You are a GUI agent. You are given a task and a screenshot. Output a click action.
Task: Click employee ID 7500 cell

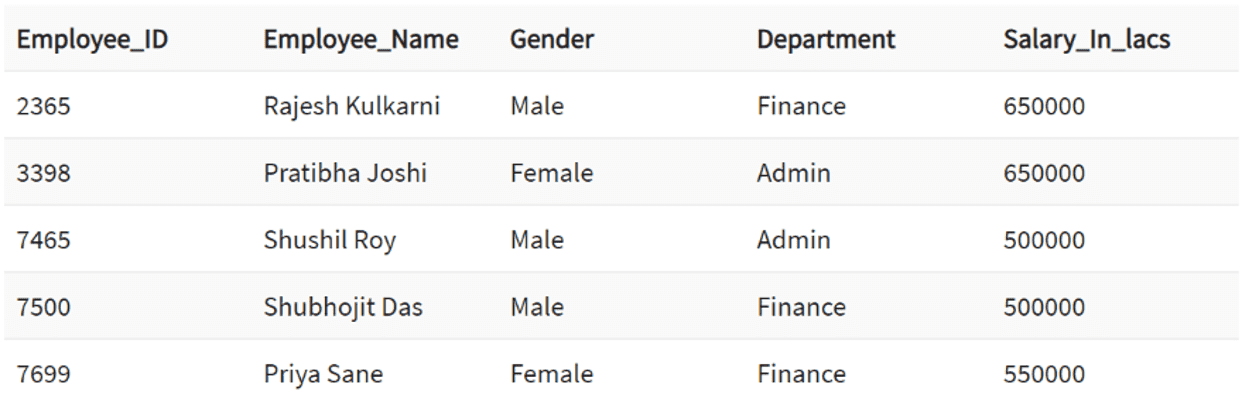point(44,307)
